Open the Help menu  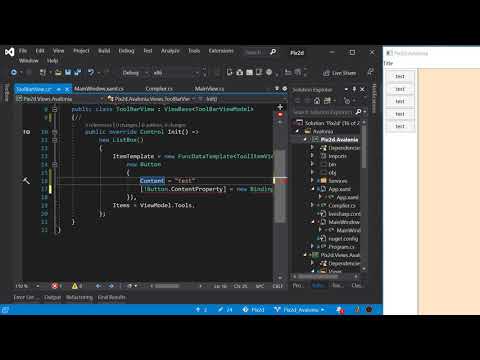[x=52, y=61]
